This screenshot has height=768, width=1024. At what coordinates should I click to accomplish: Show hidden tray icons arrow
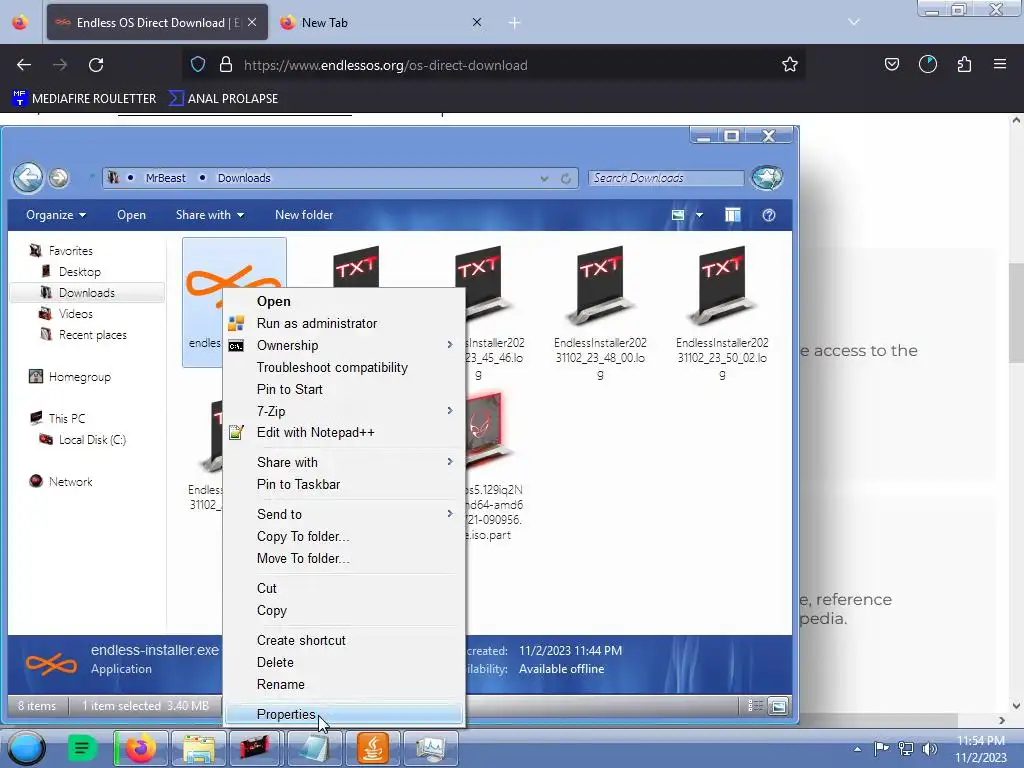857,749
